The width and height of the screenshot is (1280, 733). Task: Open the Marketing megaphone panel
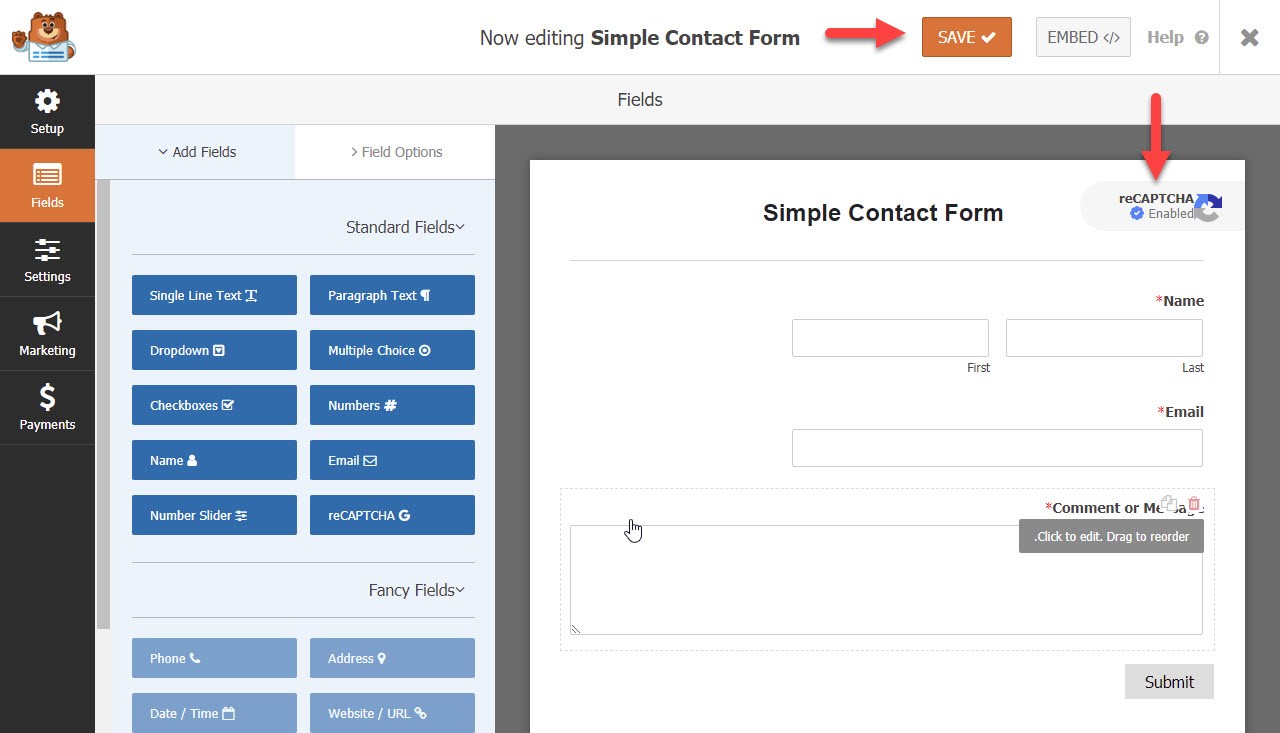[x=47, y=333]
